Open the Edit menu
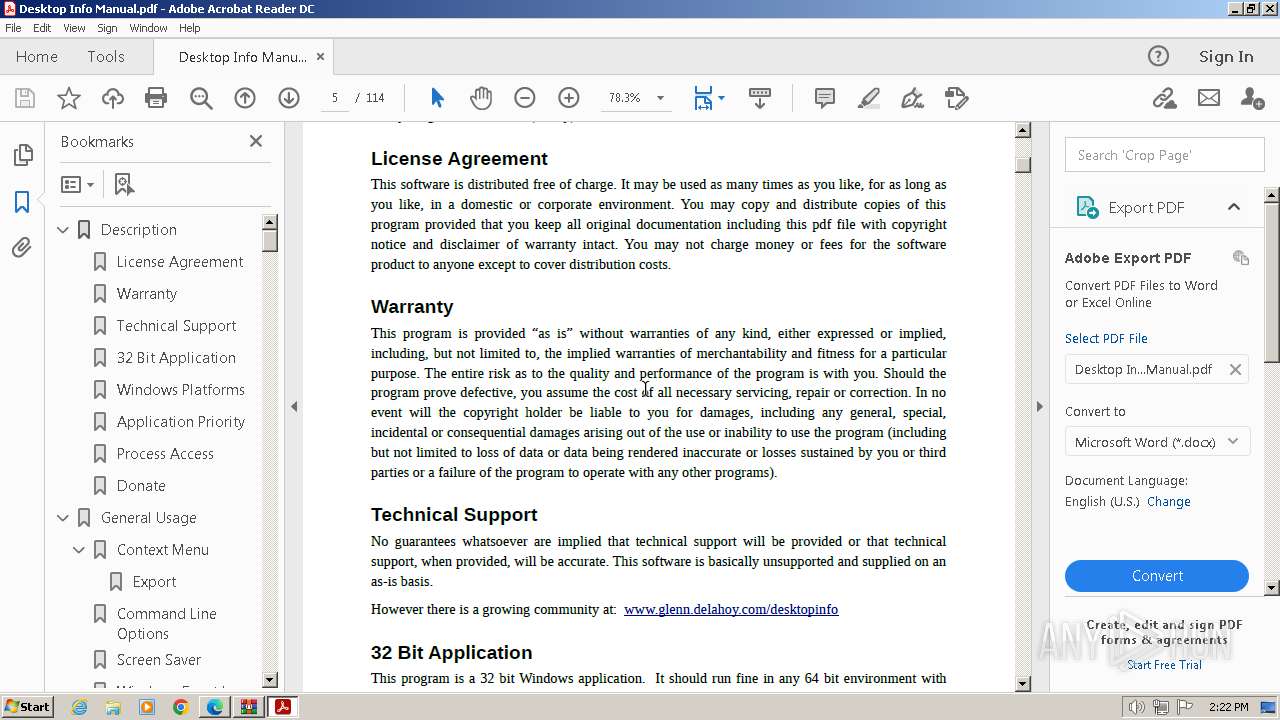The width and height of the screenshot is (1280, 720). (42, 28)
